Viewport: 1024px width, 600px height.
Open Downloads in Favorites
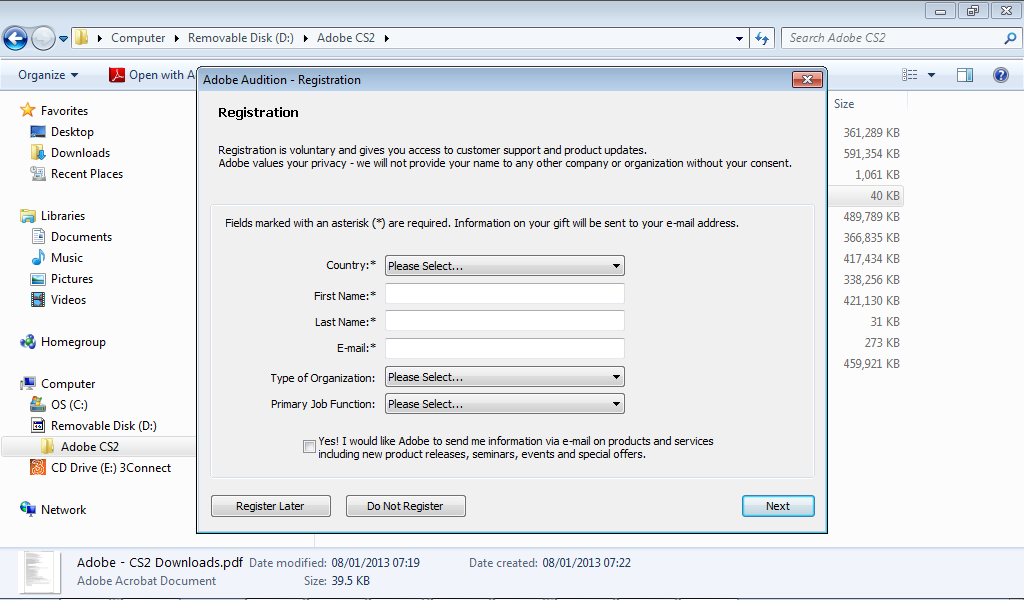tap(80, 153)
